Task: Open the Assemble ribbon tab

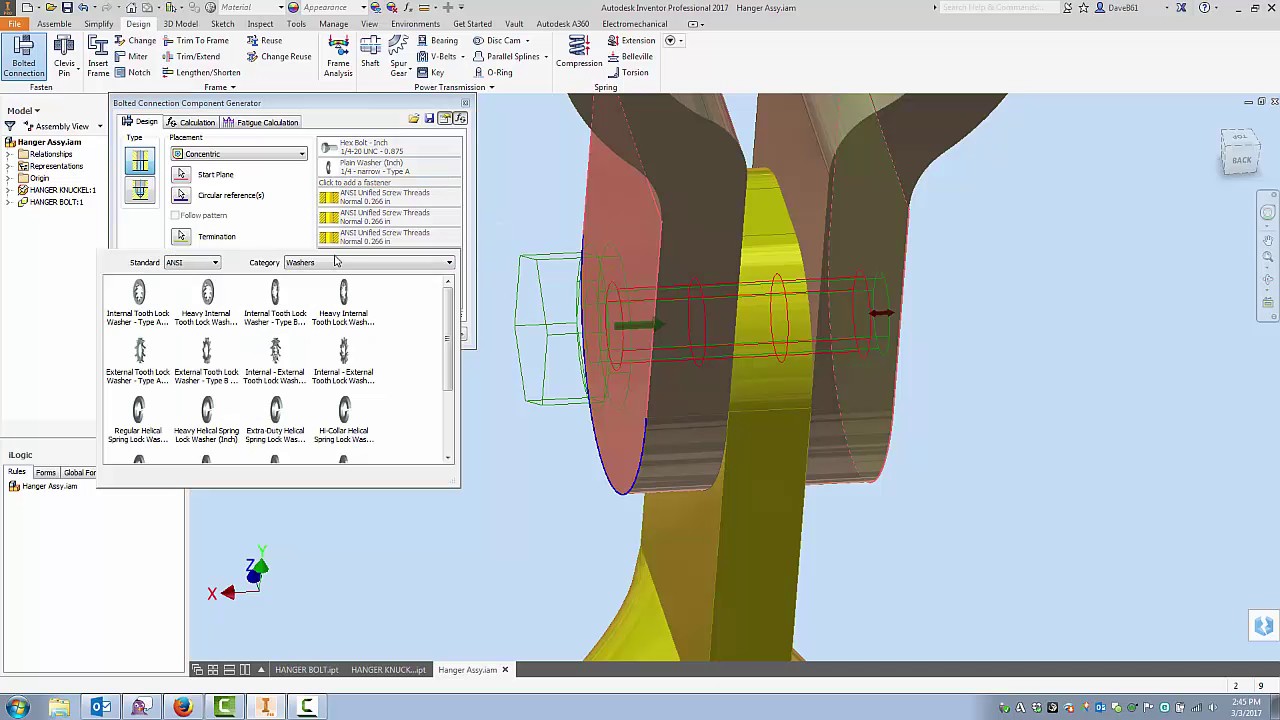Action: click(54, 24)
